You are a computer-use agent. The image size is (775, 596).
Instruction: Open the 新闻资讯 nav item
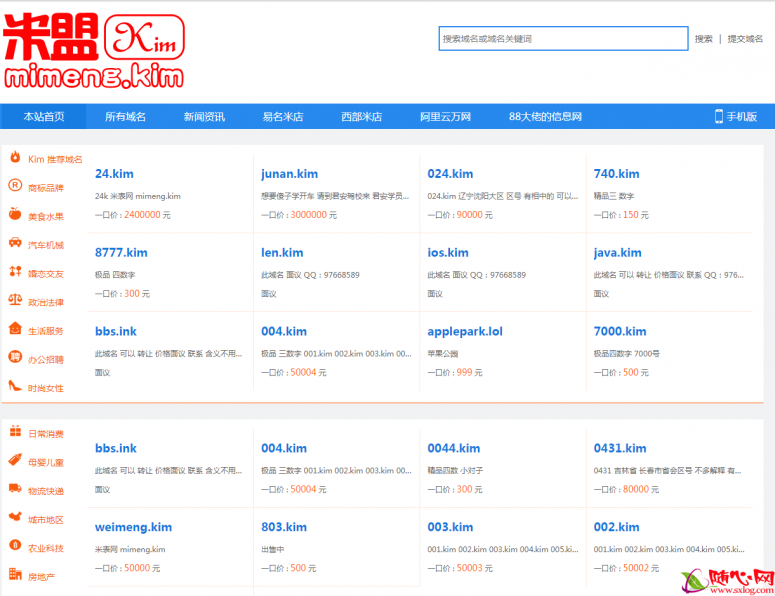(x=204, y=117)
